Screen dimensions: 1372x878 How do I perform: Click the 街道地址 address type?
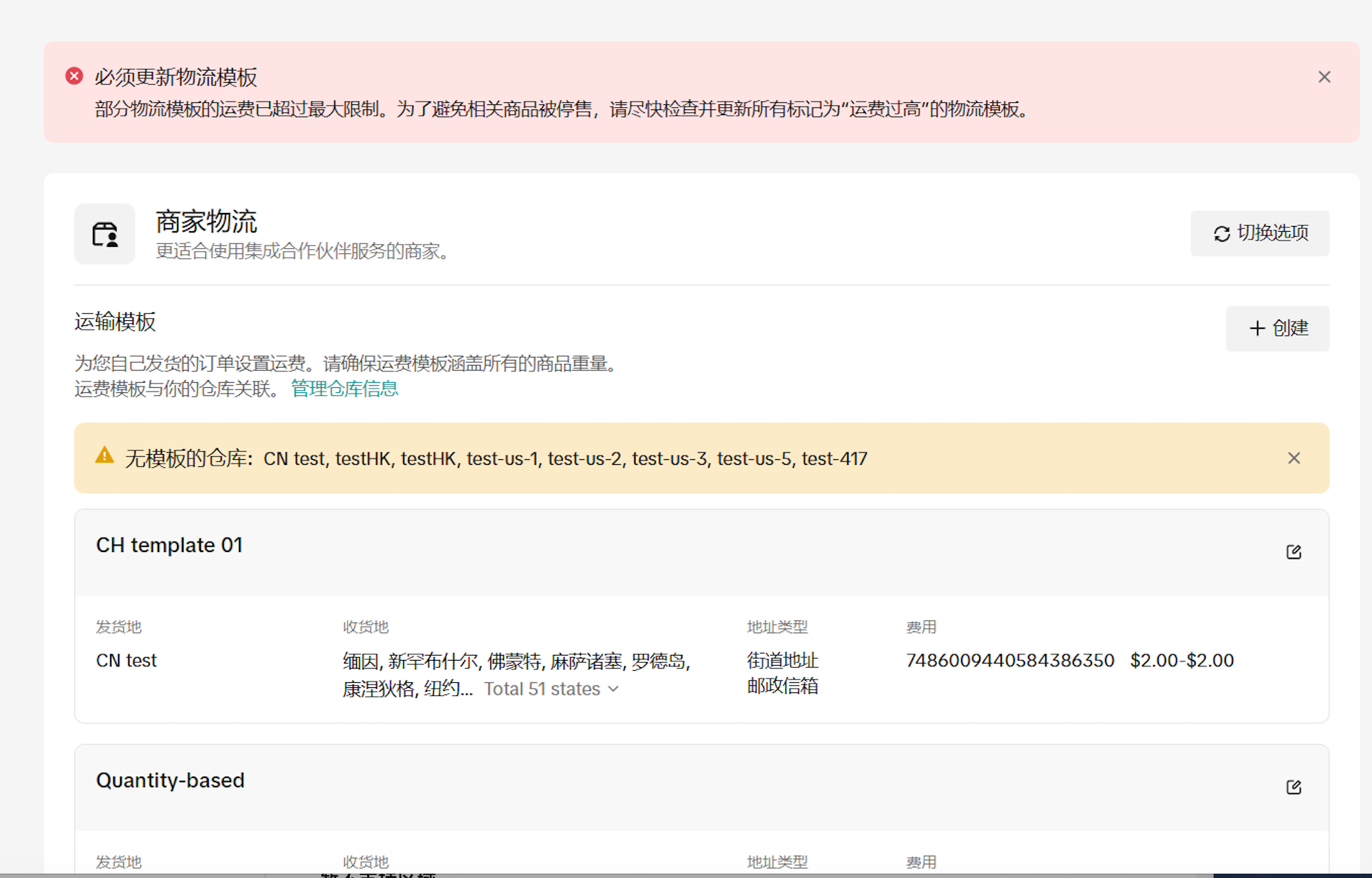[x=782, y=661]
